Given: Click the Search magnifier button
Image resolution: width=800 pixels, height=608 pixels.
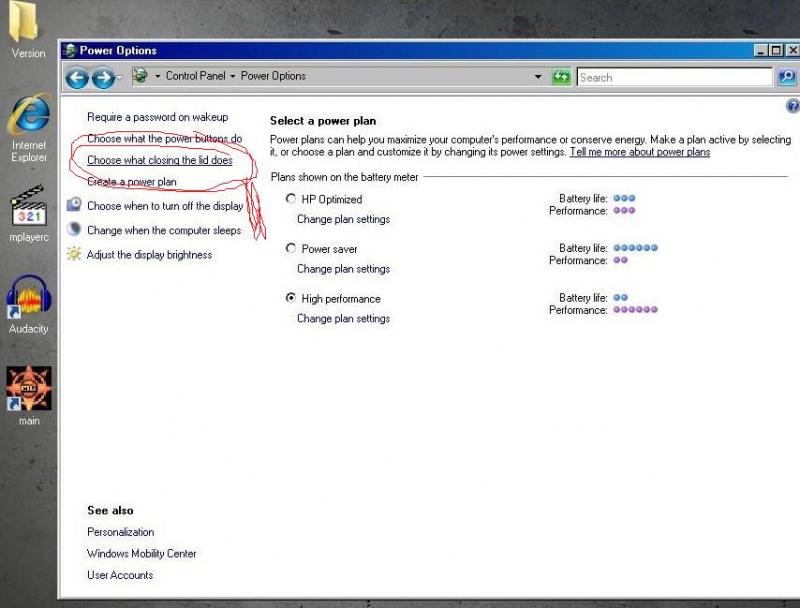Looking at the screenshot, I should [788, 77].
